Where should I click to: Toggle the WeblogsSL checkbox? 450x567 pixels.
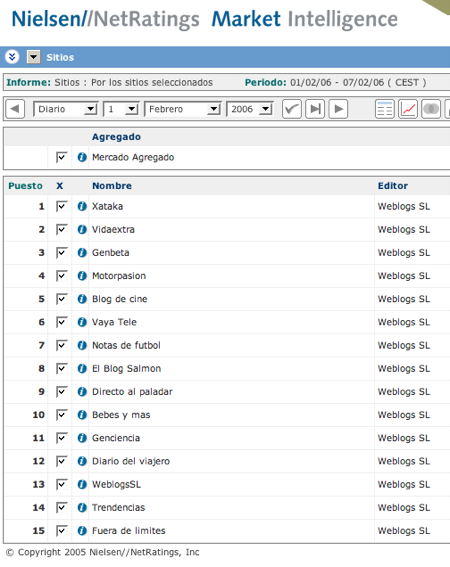click(x=61, y=484)
